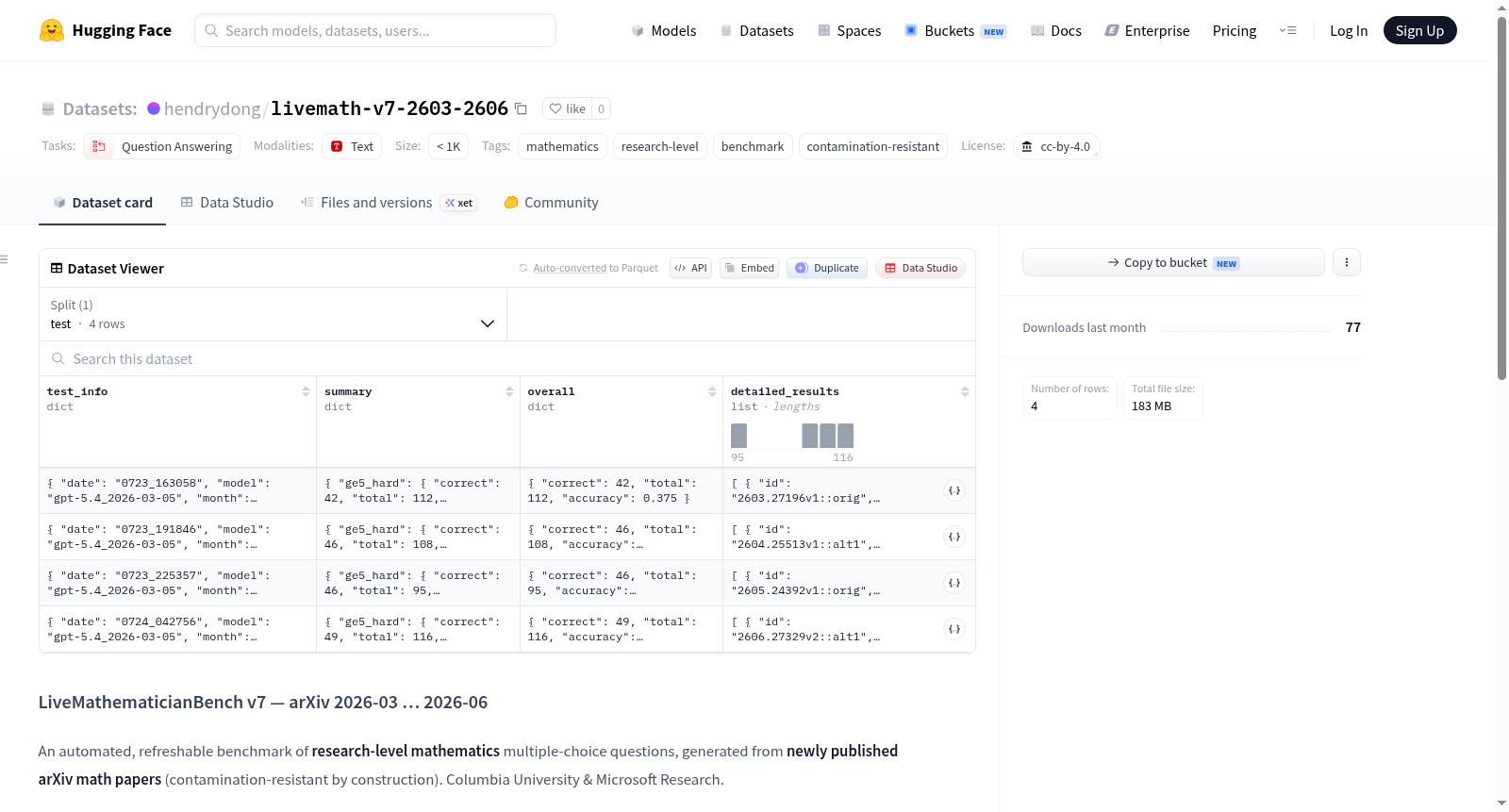The width and height of the screenshot is (1509, 812).
Task: Open the Buckets nav item
Action: click(955, 30)
